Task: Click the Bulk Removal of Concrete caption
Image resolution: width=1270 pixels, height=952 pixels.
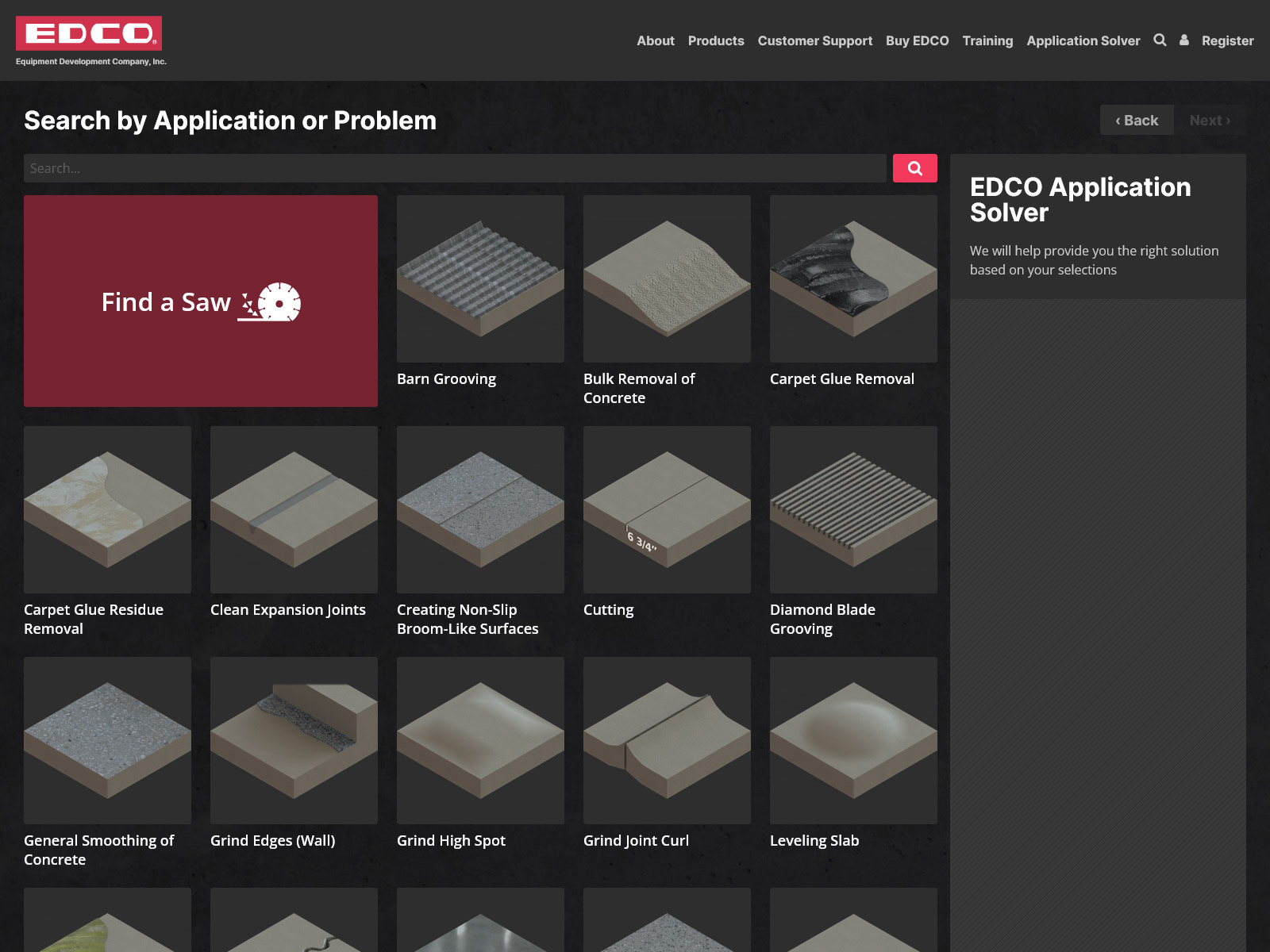Action: pyautogui.click(x=639, y=388)
